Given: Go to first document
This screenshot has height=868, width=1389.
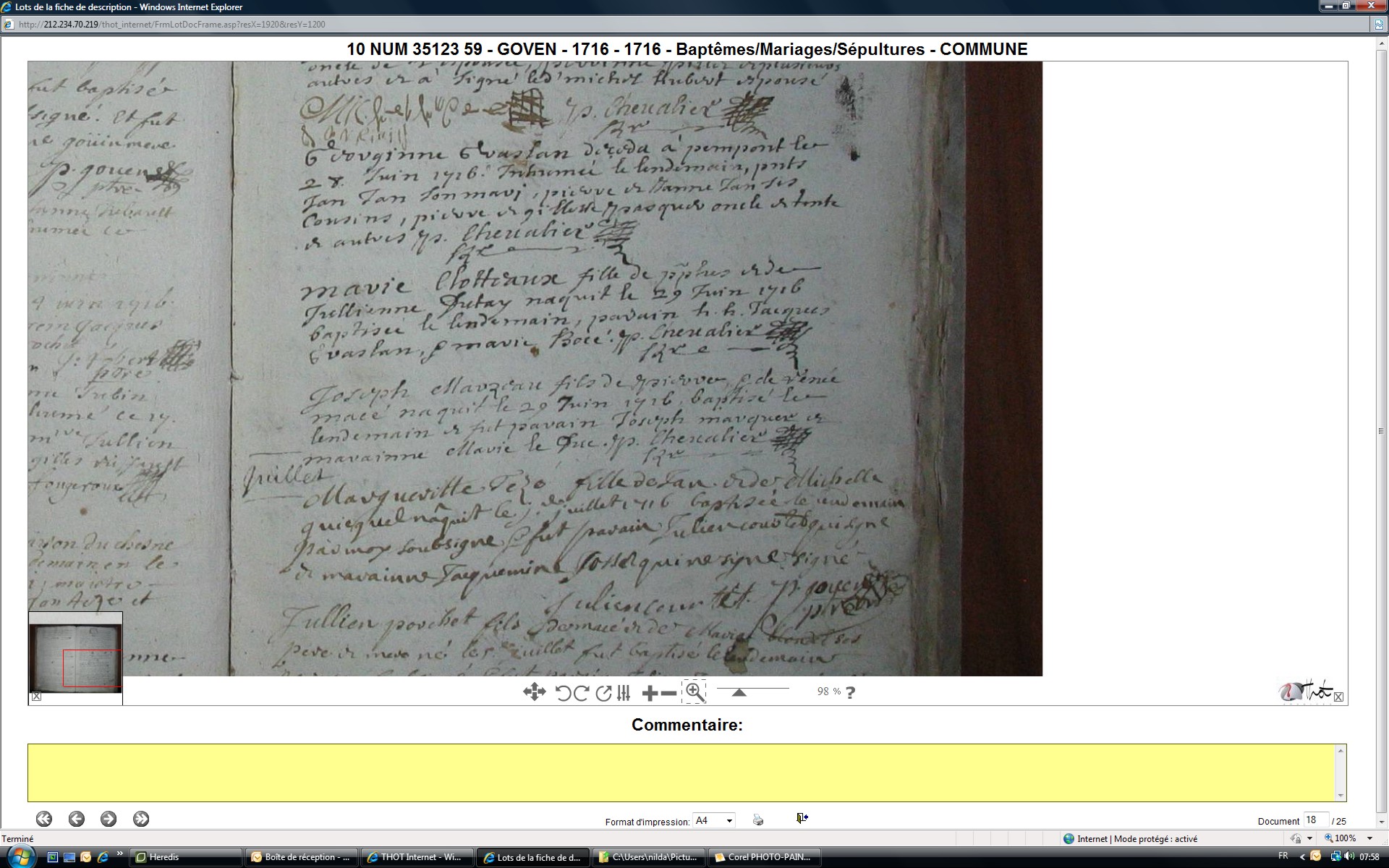Looking at the screenshot, I should tap(44, 819).
